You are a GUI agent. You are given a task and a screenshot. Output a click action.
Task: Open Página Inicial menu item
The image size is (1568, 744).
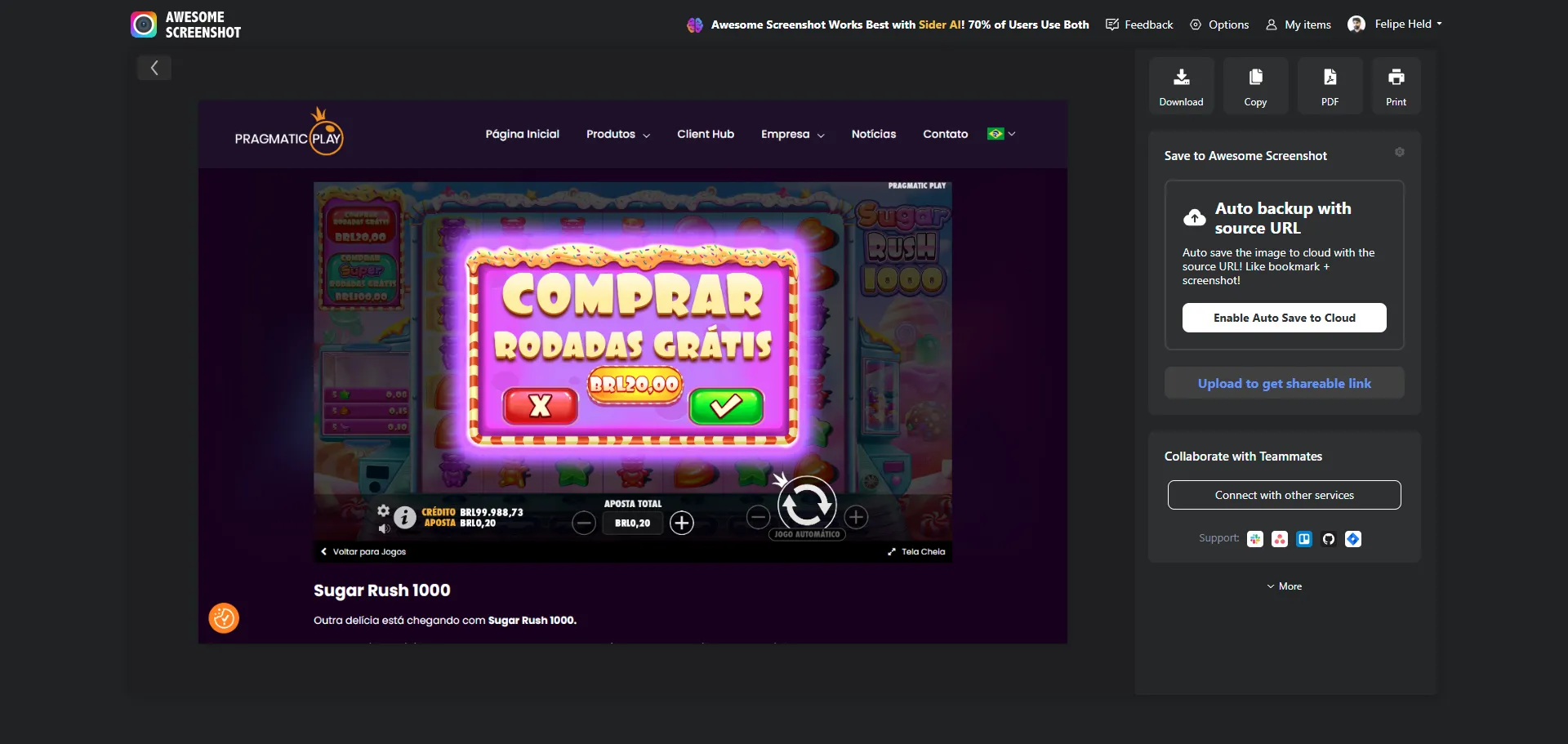[x=523, y=134]
